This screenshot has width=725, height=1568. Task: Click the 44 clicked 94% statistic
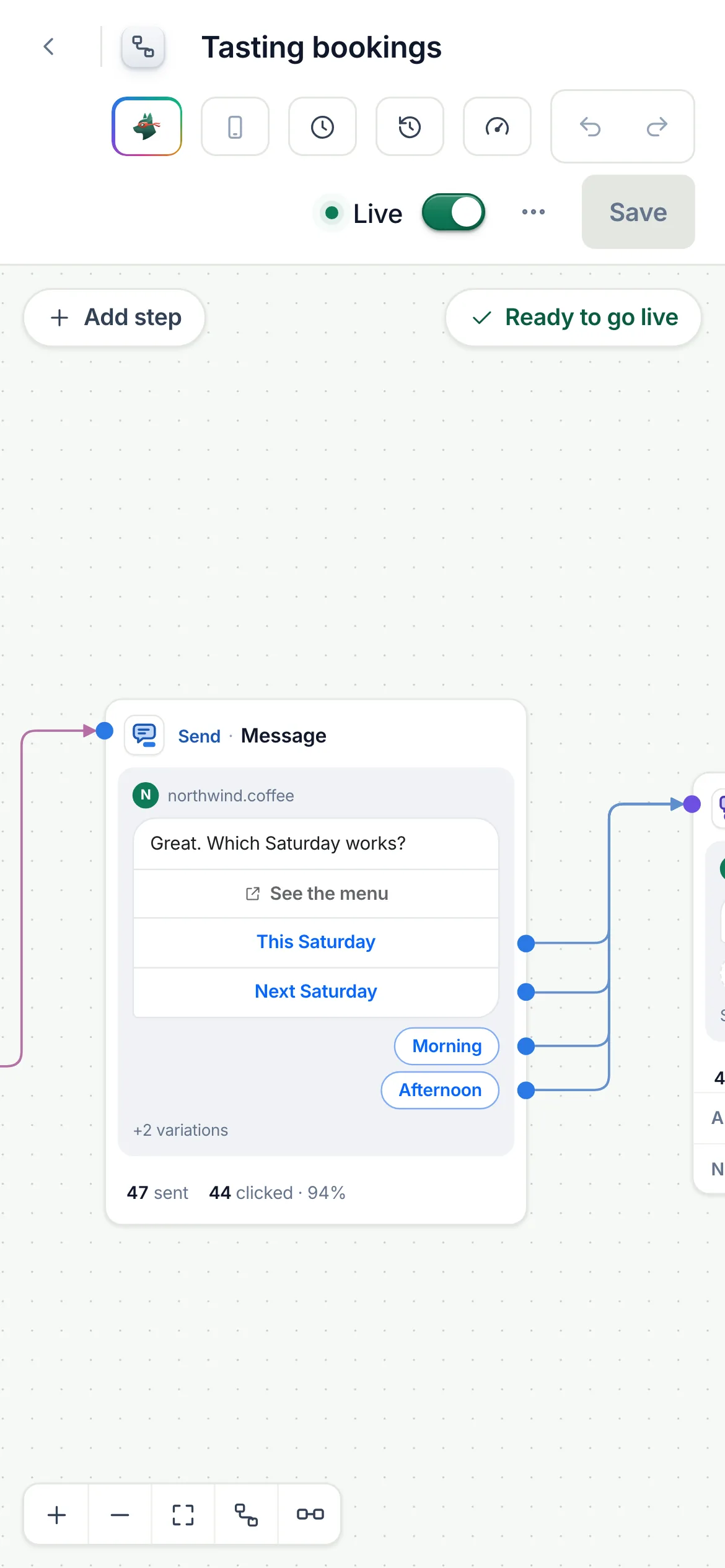(x=277, y=1193)
